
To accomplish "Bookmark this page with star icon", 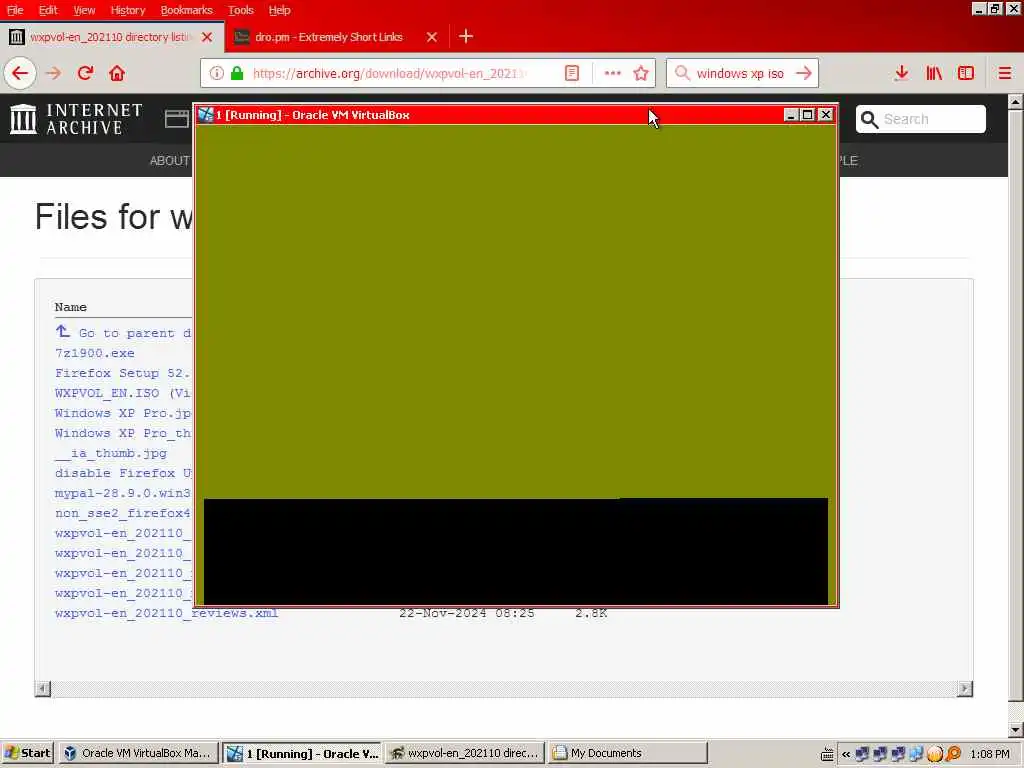I will click(x=641, y=73).
